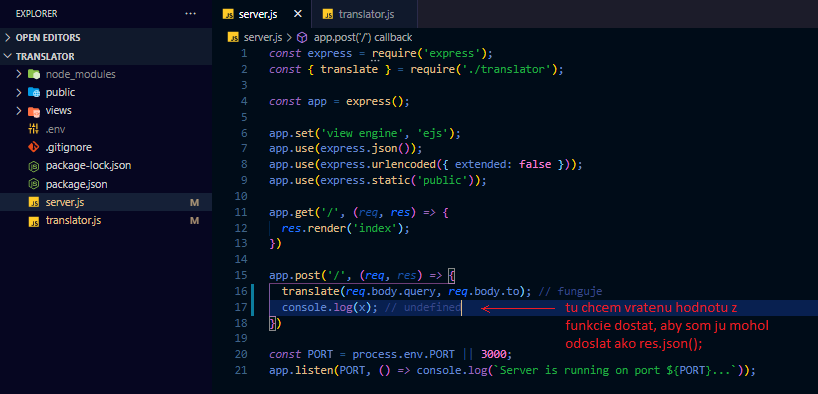The width and height of the screenshot is (818, 394).
Task: Click const app on line 4
Action: 298,101
